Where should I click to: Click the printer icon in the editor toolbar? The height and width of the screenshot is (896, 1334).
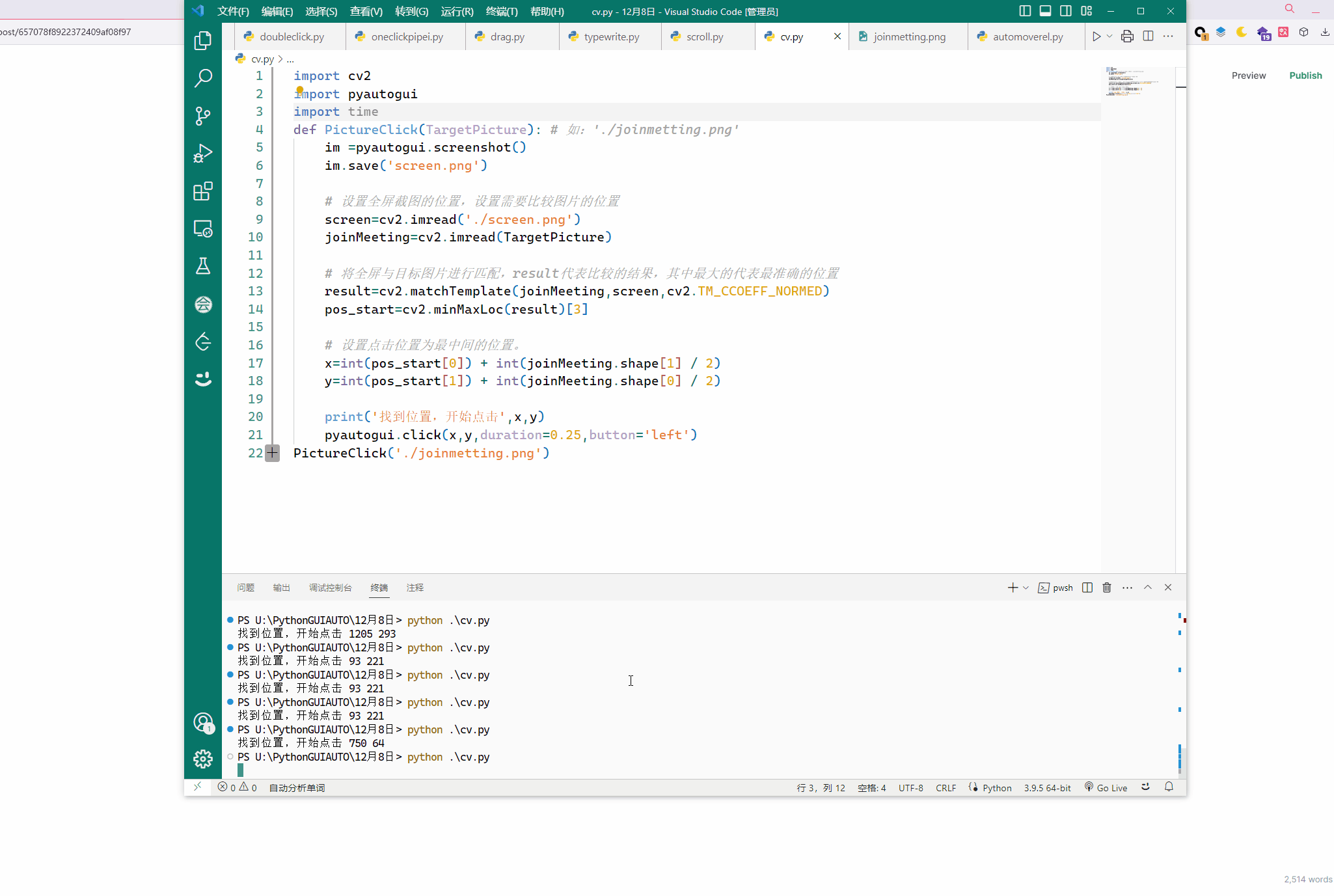pyautogui.click(x=1127, y=36)
